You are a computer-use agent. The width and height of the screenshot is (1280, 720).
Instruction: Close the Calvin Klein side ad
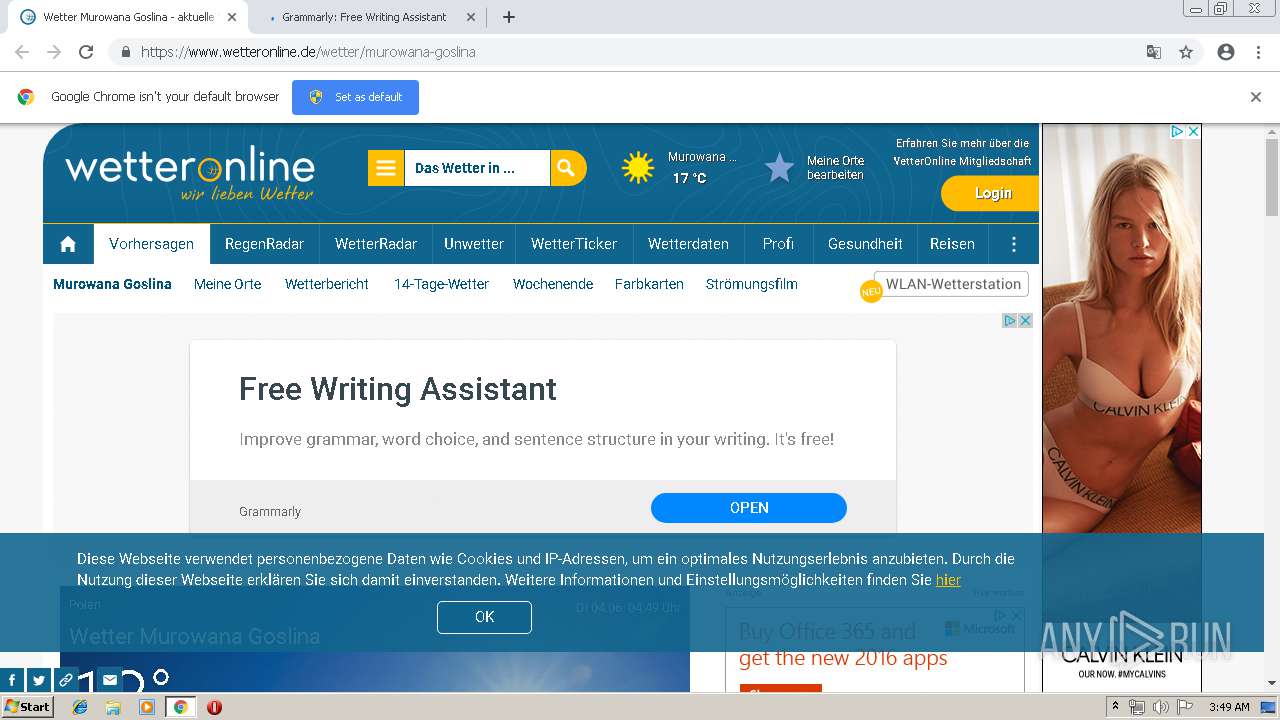(1193, 131)
